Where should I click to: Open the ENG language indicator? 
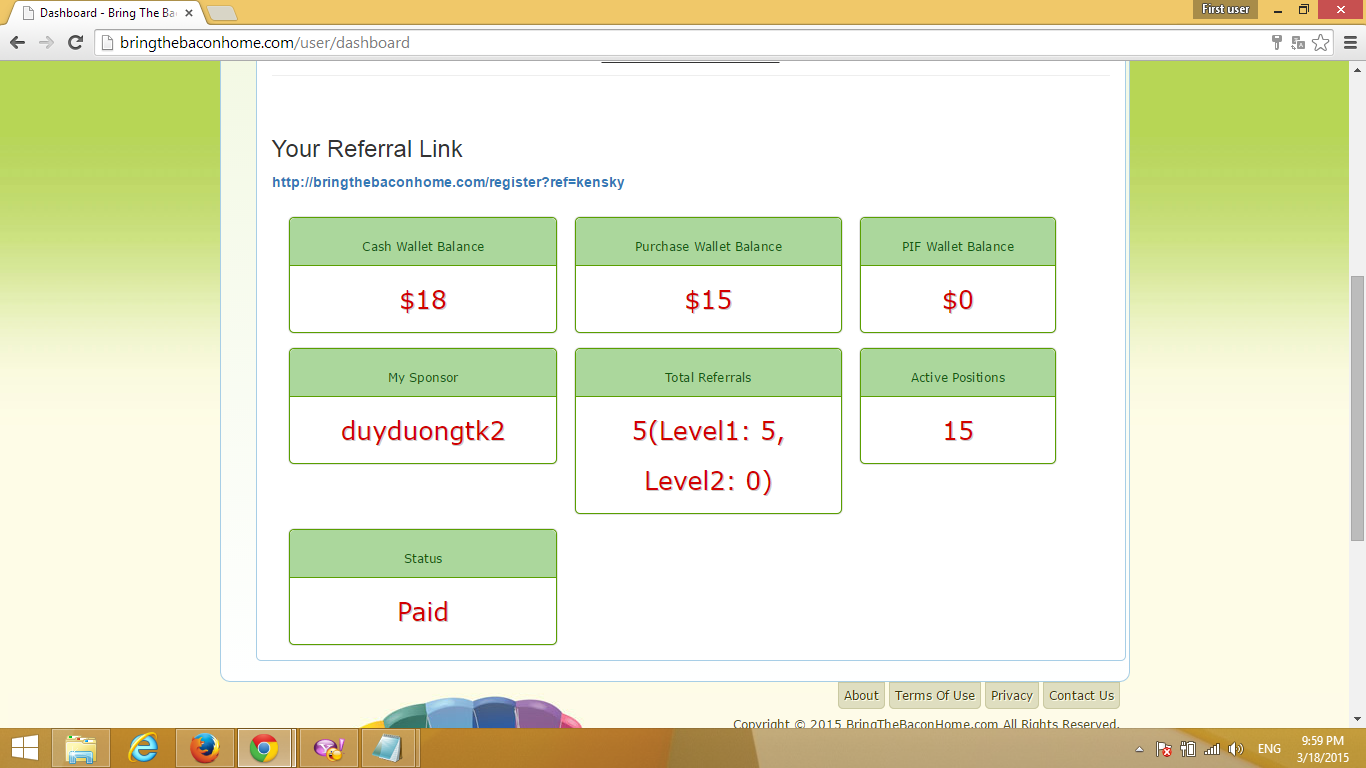pos(1268,748)
